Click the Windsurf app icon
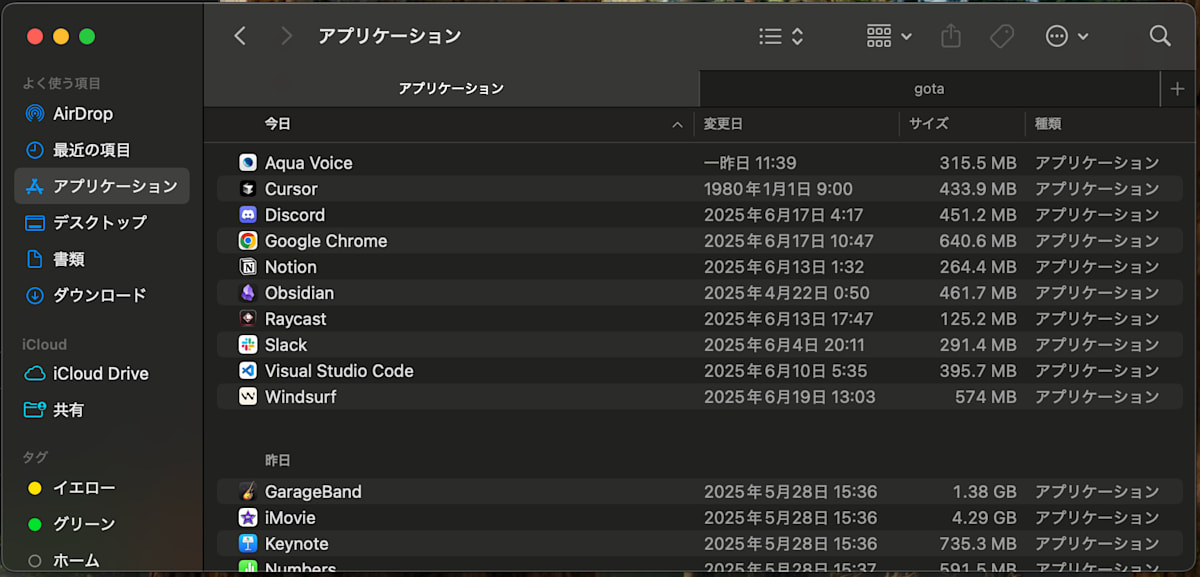This screenshot has width=1200, height=577. click(248, 397)
